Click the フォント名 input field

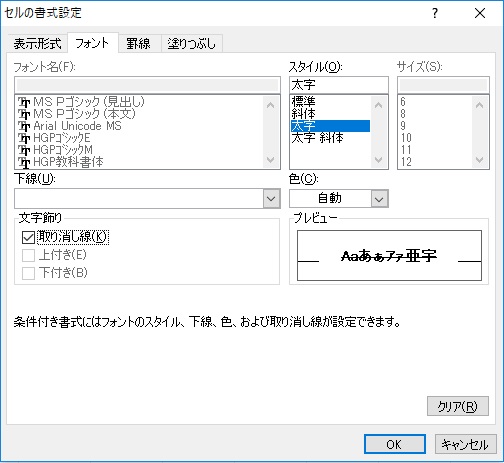[x=147, y=85]
